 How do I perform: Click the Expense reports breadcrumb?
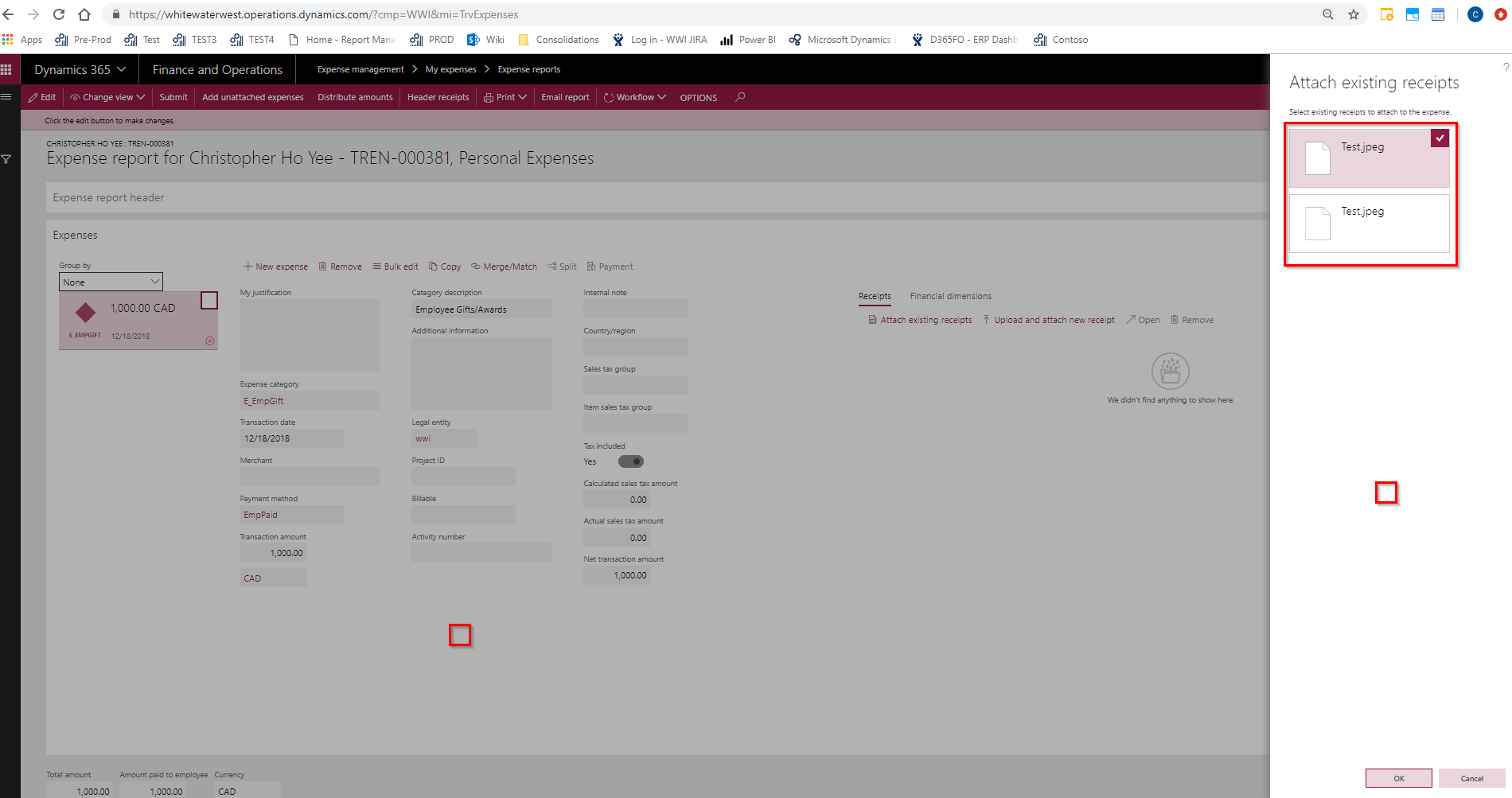pyautogui.click(x=528, y=69)
